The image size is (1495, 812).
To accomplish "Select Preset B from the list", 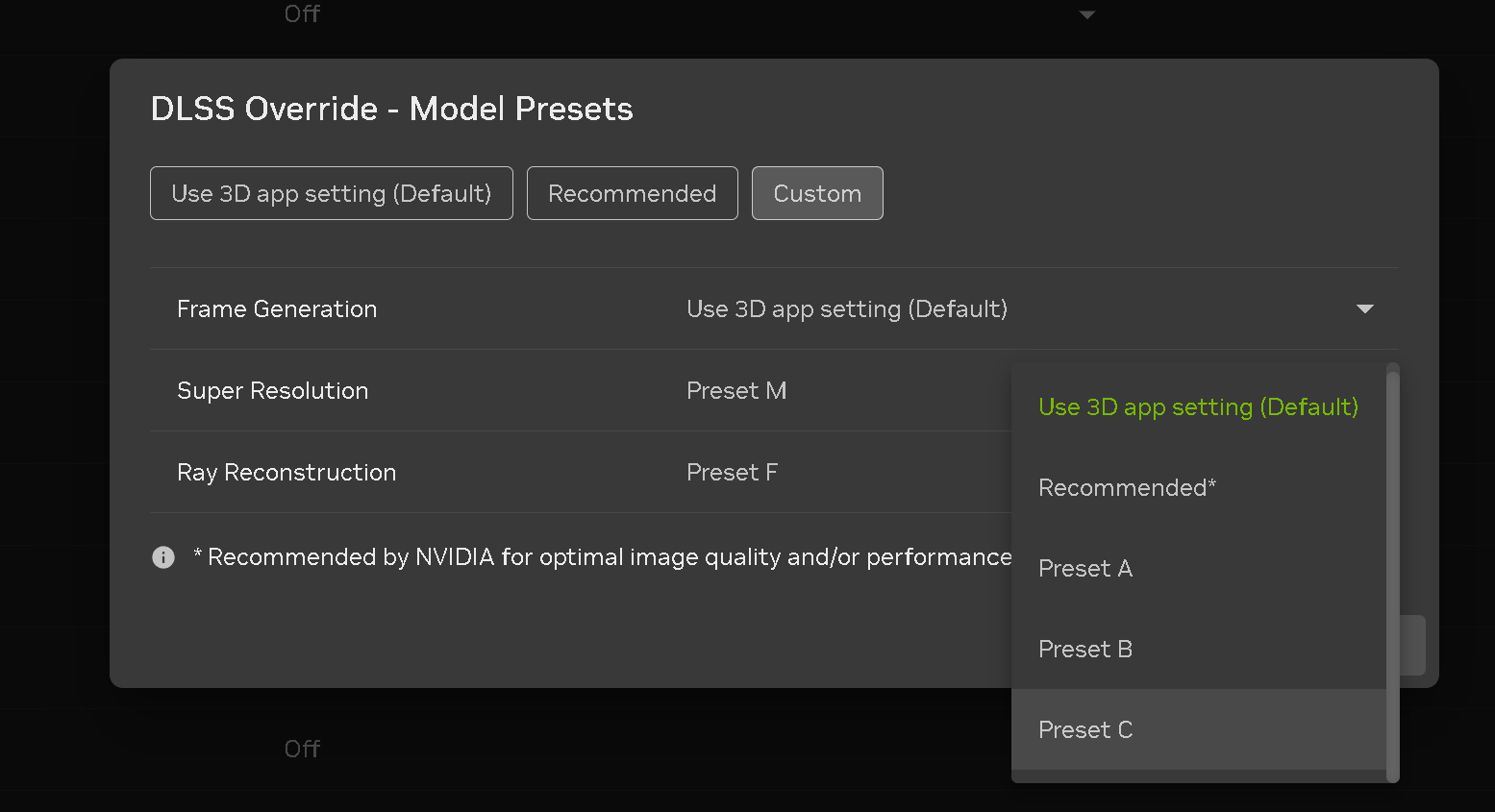I will (x=1198, y=649).
